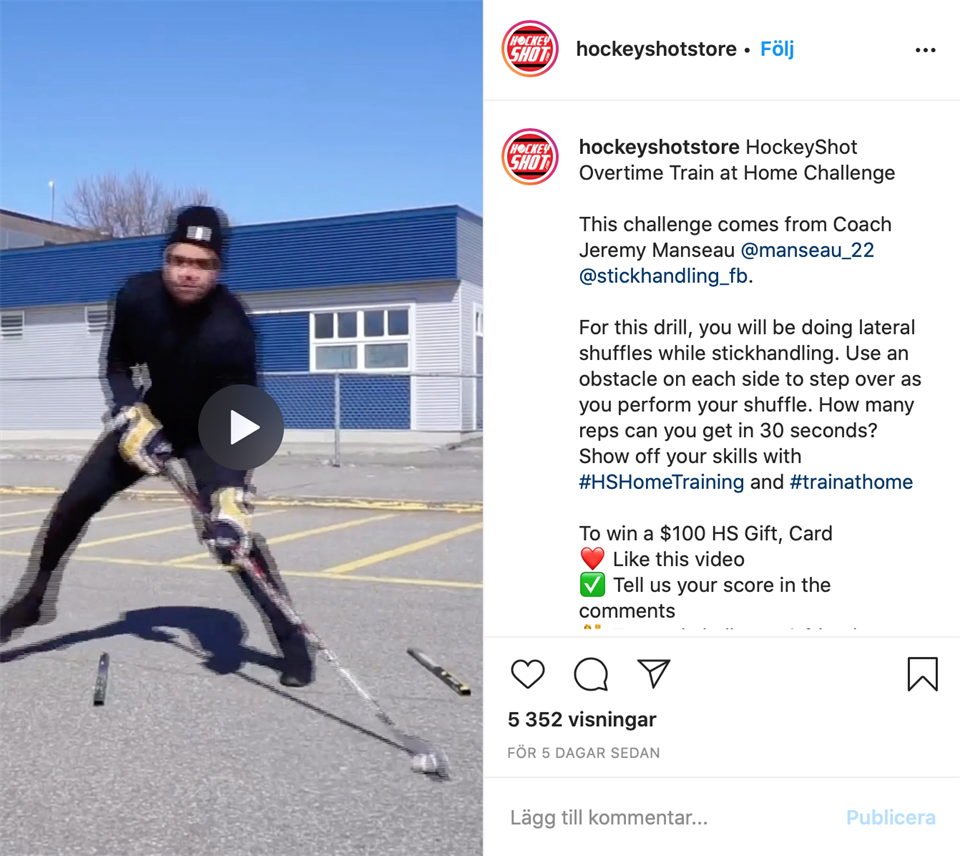
Task: View the 5 352 visningar count
Action: [x=582, y=719]
